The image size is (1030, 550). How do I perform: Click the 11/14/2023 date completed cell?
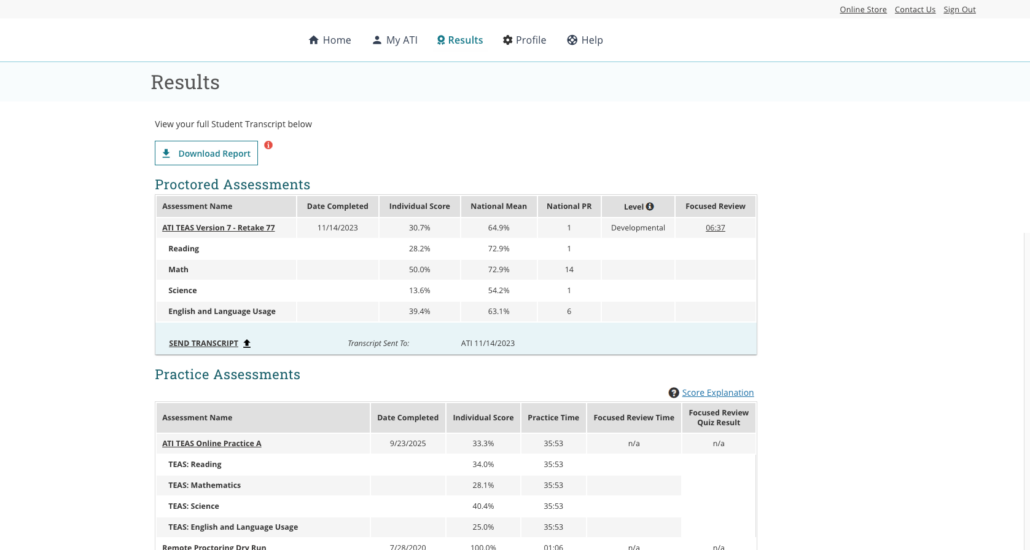tap(338, 227)
